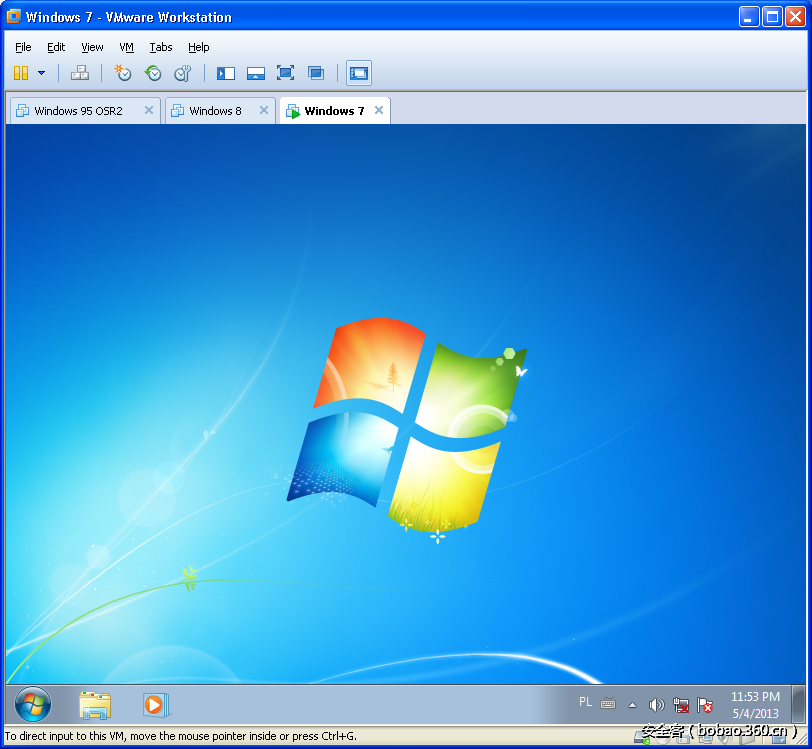Launch Windows Media Player from the guest taskbar
Image resolution: width=812 pixels, height=749 pixels.
155,705
